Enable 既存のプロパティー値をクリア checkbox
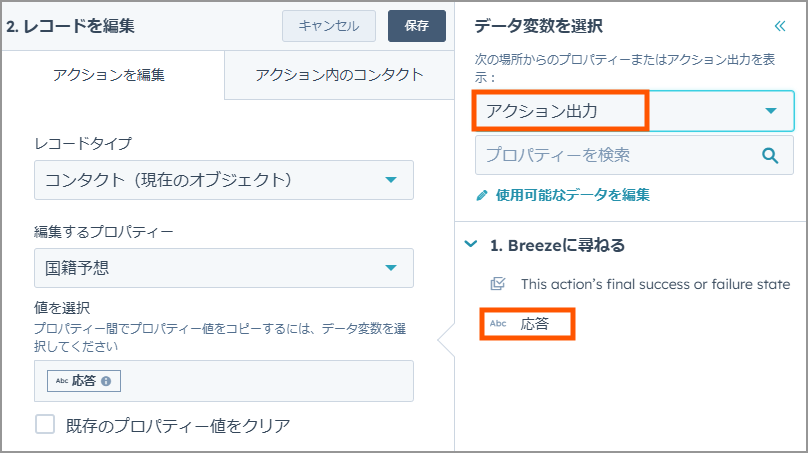 coord(45,425)
